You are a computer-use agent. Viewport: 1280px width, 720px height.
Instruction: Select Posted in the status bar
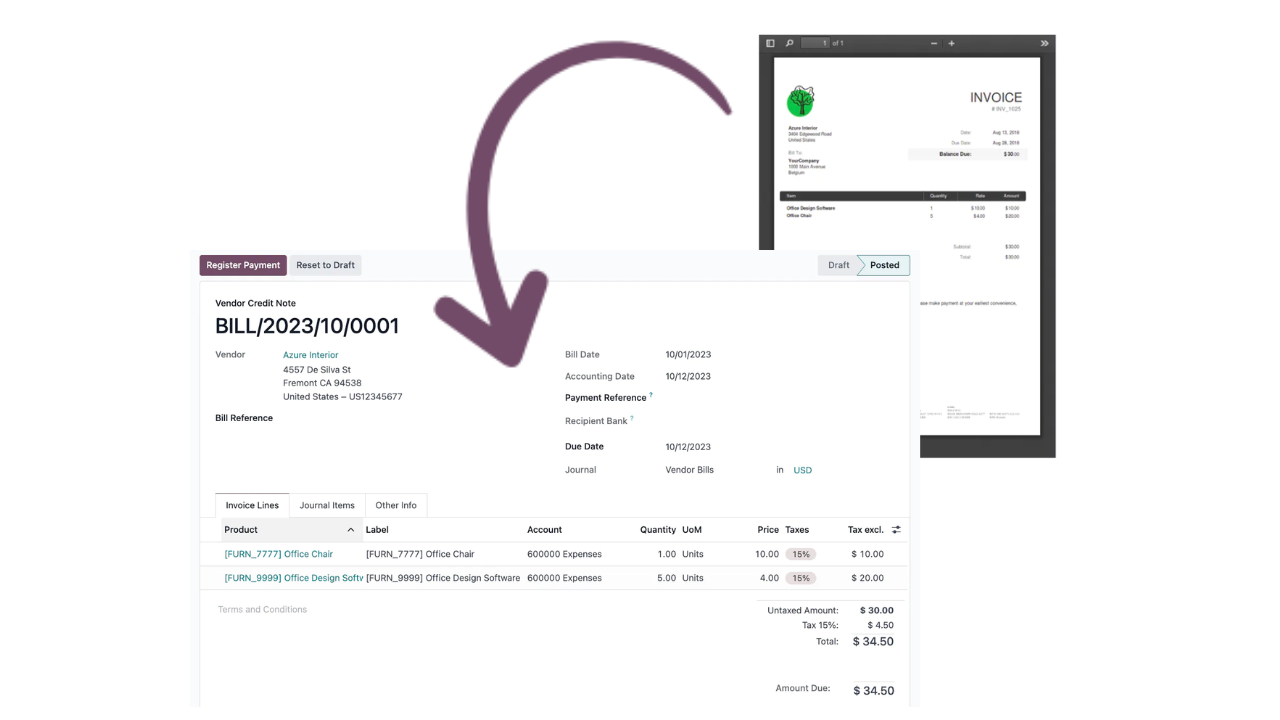tap(884, 265)
